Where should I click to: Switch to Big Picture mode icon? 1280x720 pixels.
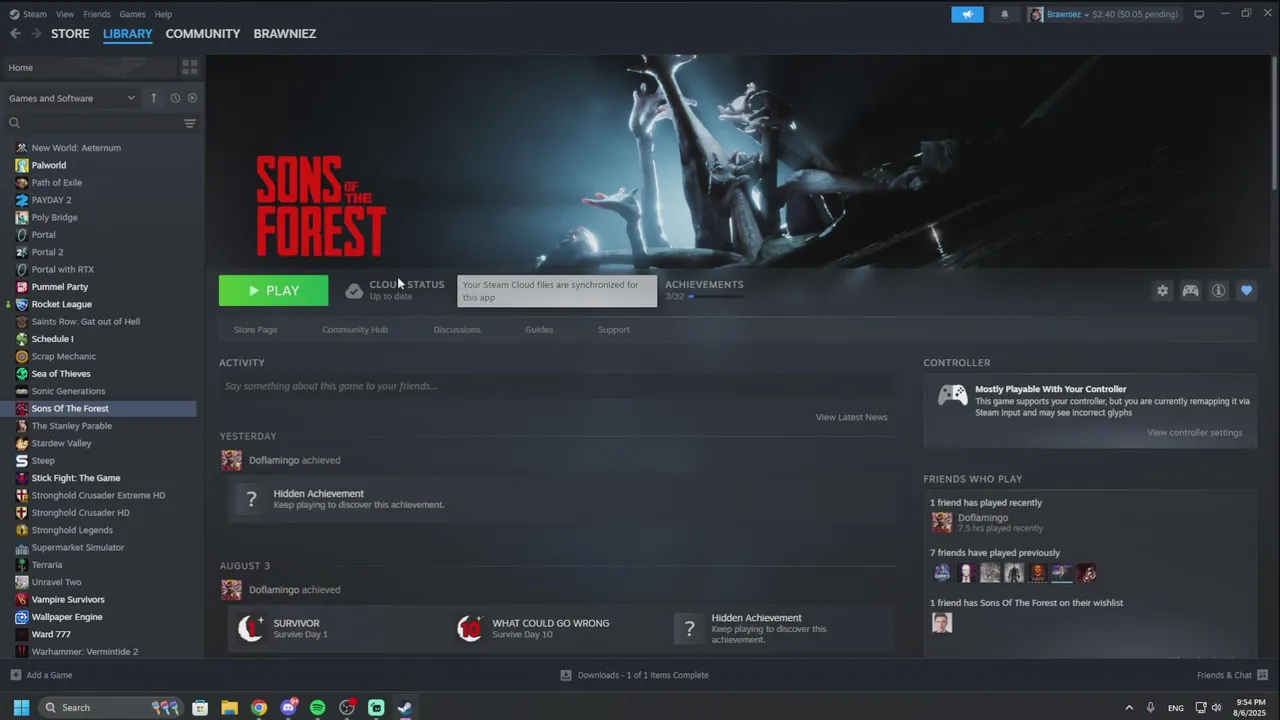(1199, 14)
